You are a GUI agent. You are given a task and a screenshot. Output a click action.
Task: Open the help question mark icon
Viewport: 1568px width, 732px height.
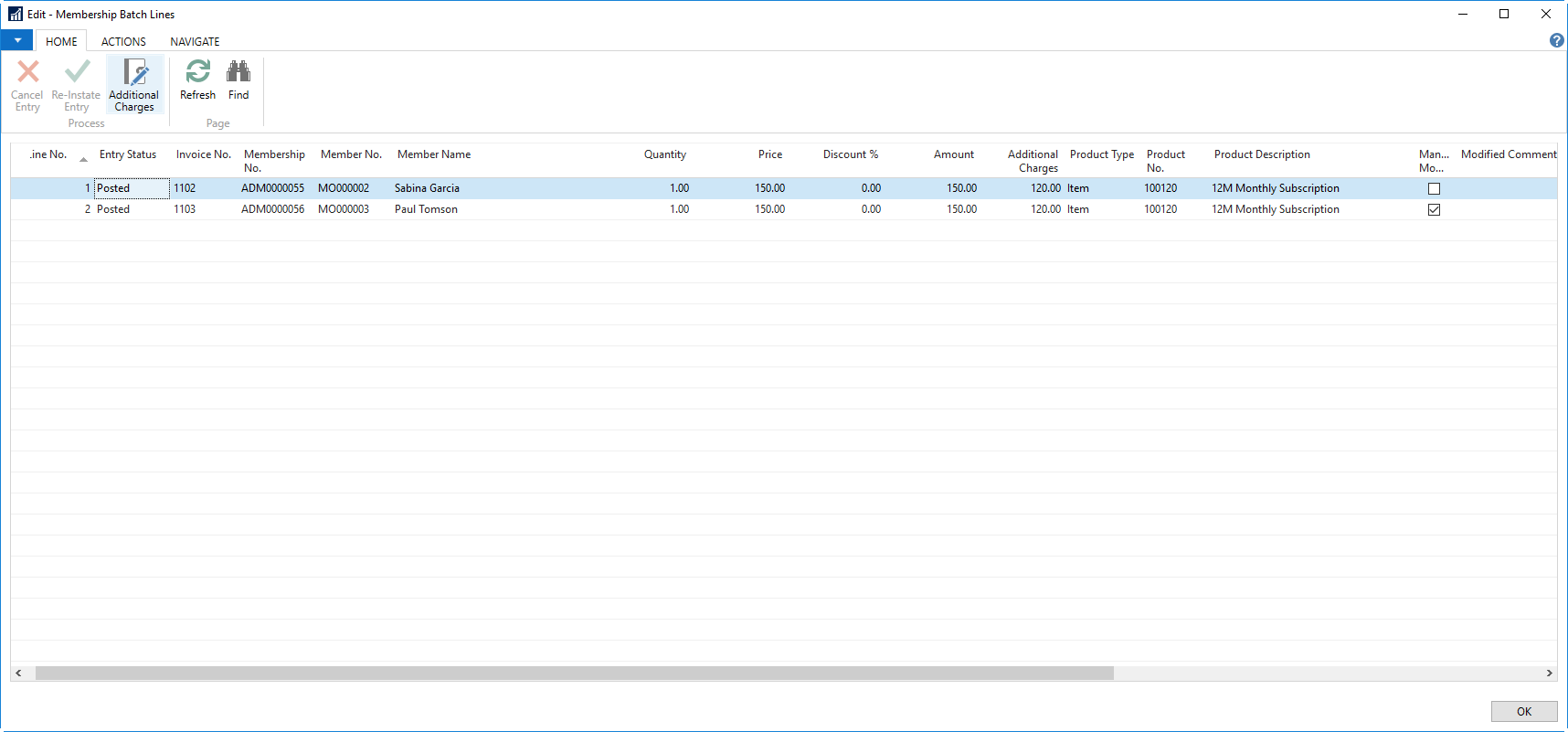click(x=1556, y=40)
